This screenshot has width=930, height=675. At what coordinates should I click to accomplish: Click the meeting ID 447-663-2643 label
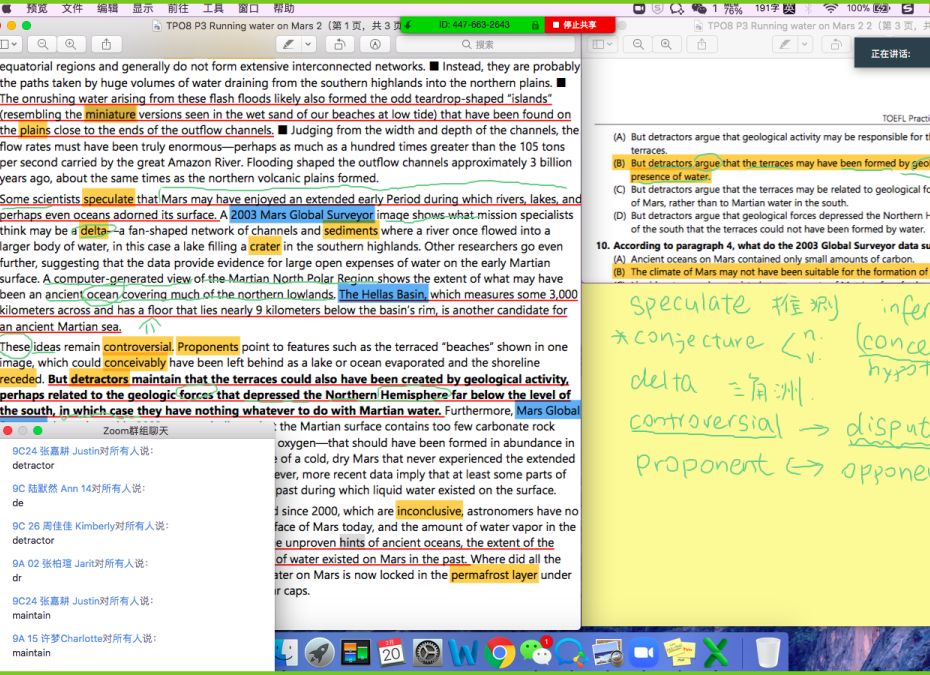point(474,25)
